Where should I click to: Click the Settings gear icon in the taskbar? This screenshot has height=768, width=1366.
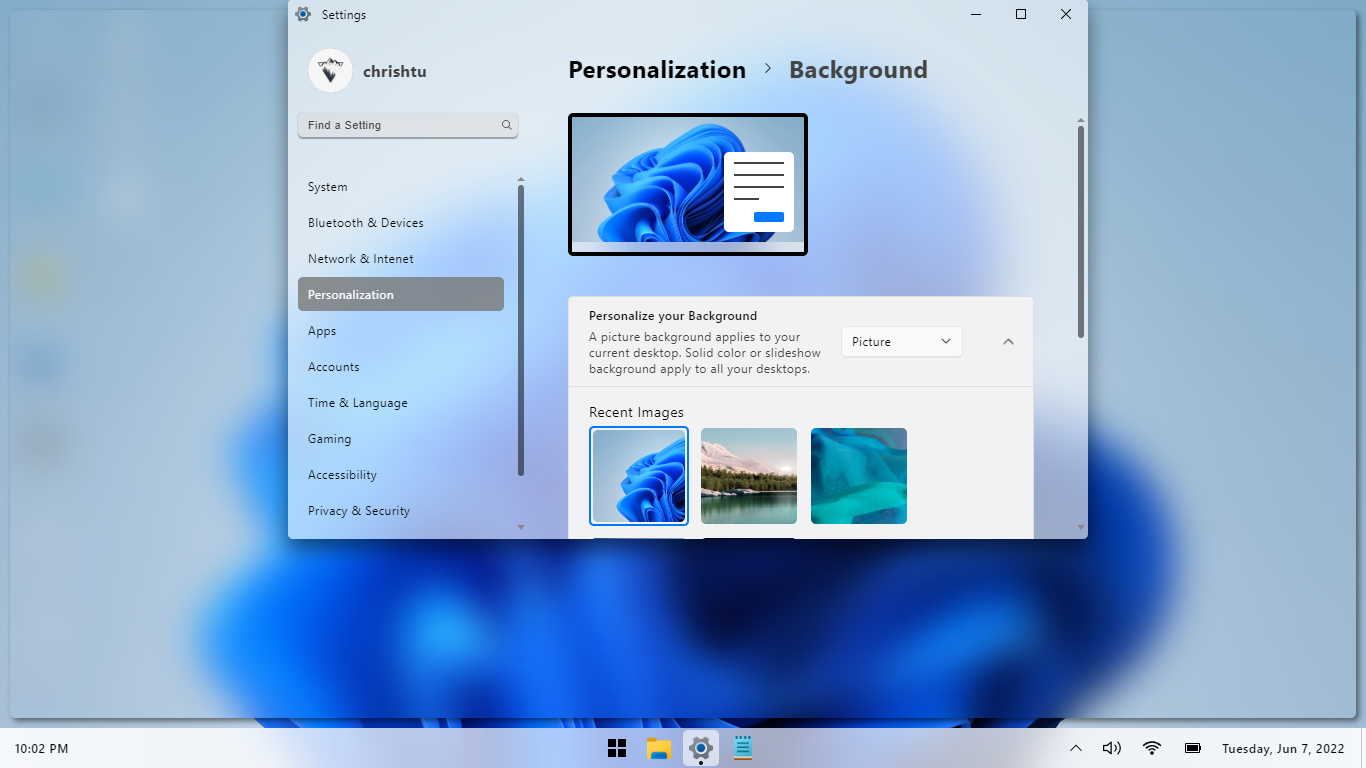tap(701, 748)
